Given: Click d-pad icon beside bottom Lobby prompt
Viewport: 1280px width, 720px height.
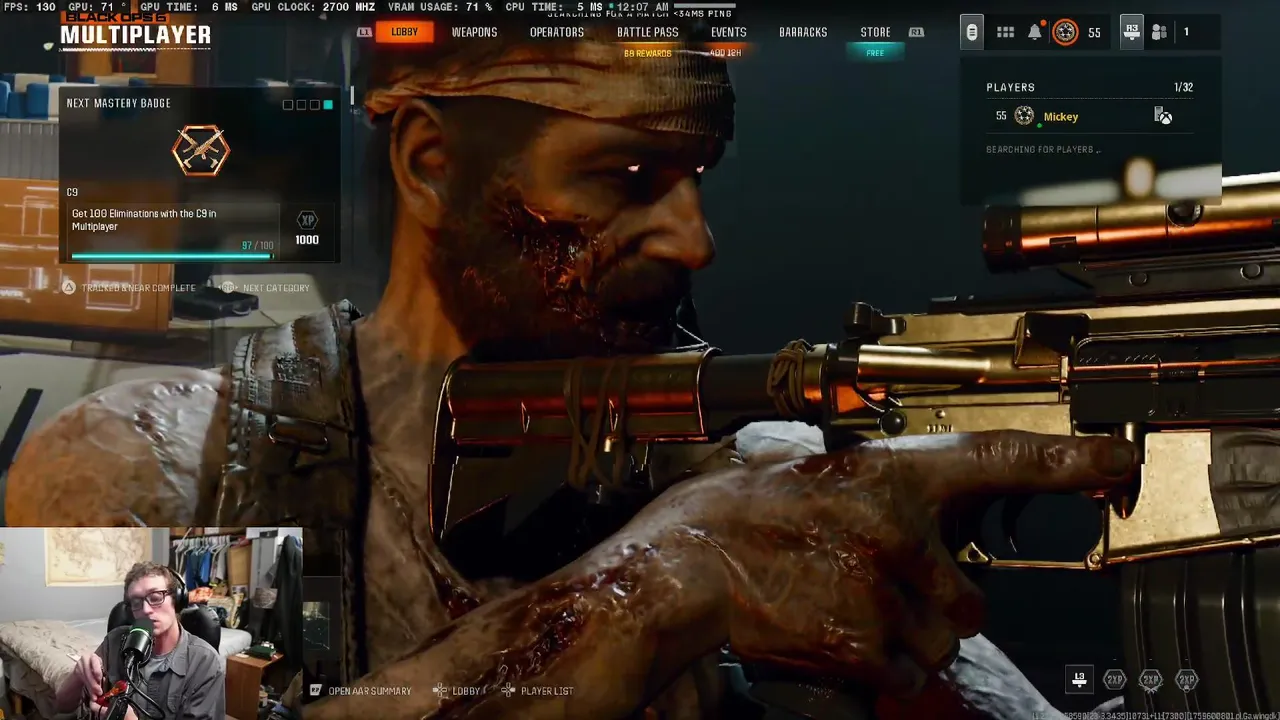Looking at the screenshot, I should coord(440,690).
